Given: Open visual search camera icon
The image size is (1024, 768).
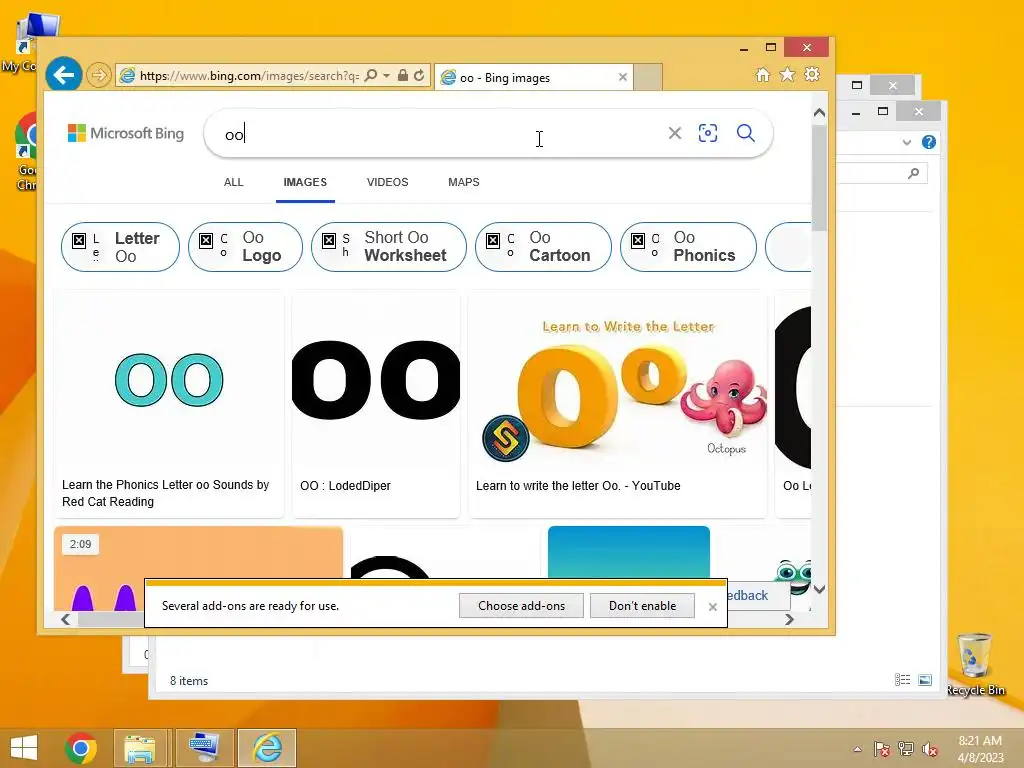Looking at the screenshot, I should (x=708, y=133).
